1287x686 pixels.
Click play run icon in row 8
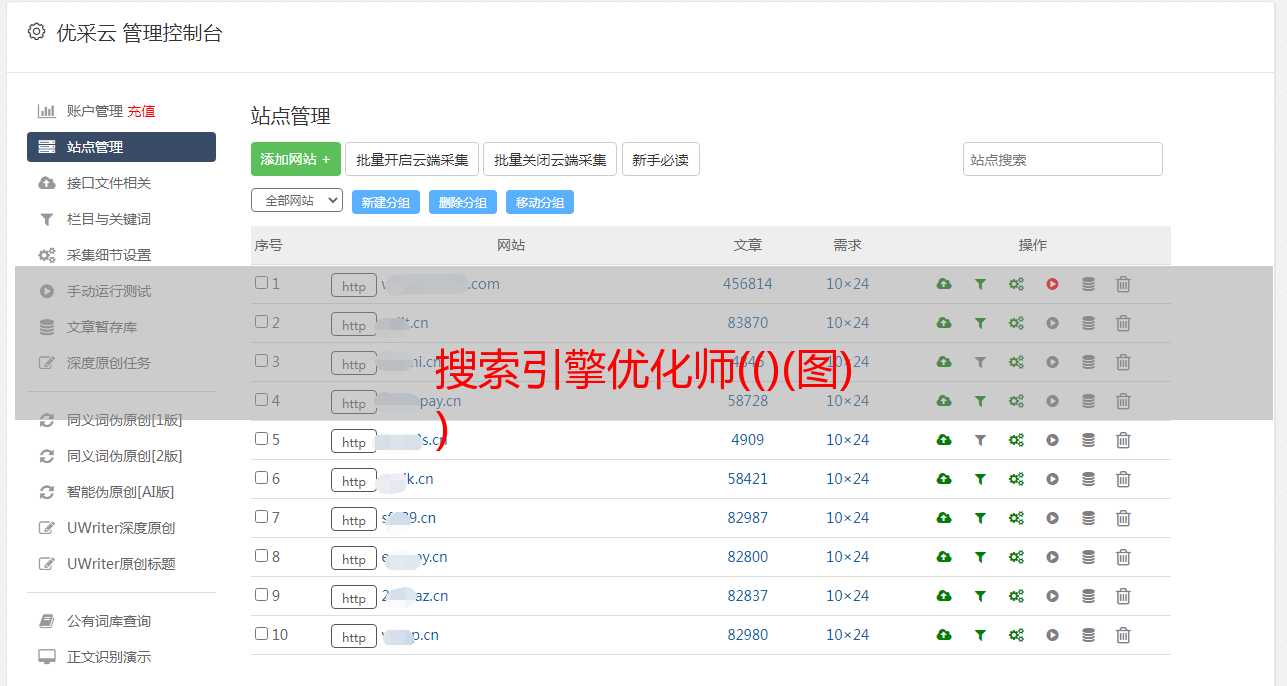tap(1052, 557)
